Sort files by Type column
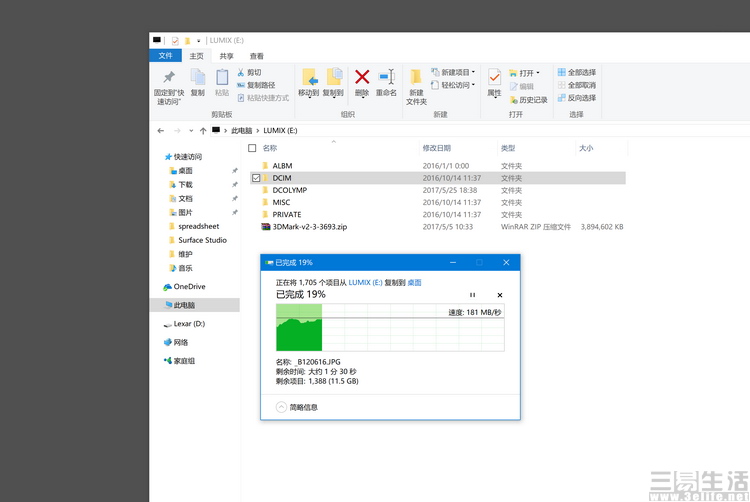 coord(508,148)
